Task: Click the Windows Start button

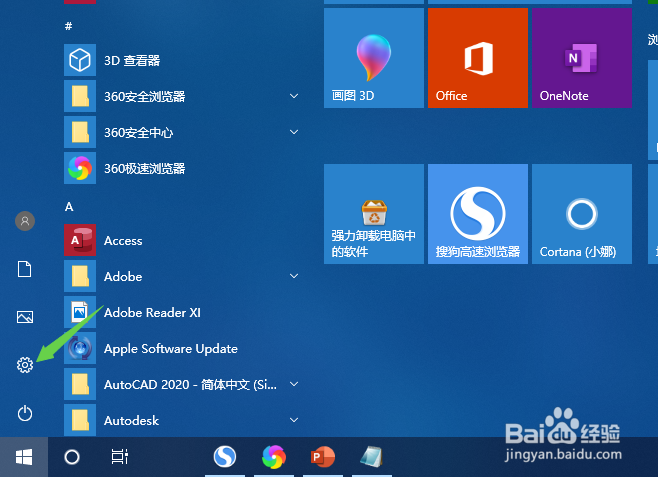Action: pos(24,457)
